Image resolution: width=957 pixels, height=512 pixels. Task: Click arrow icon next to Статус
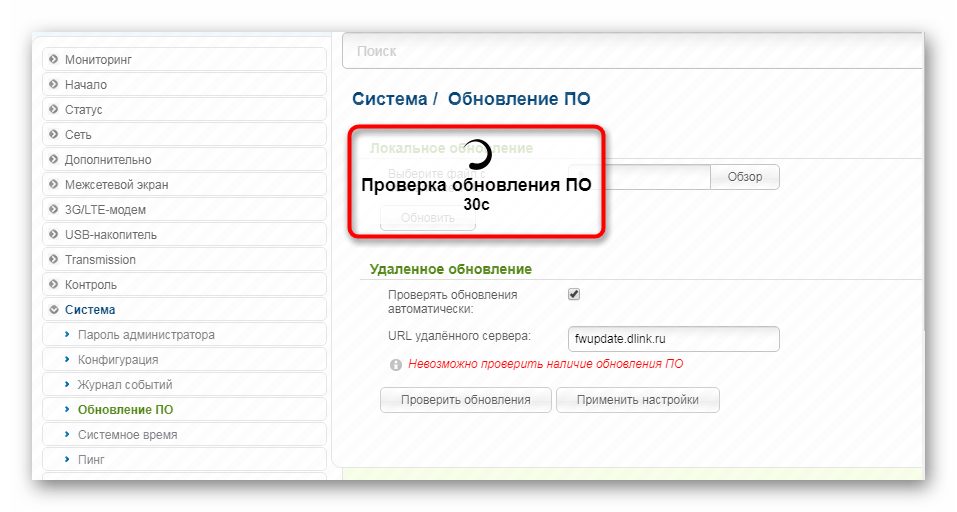tap(54, 110)
